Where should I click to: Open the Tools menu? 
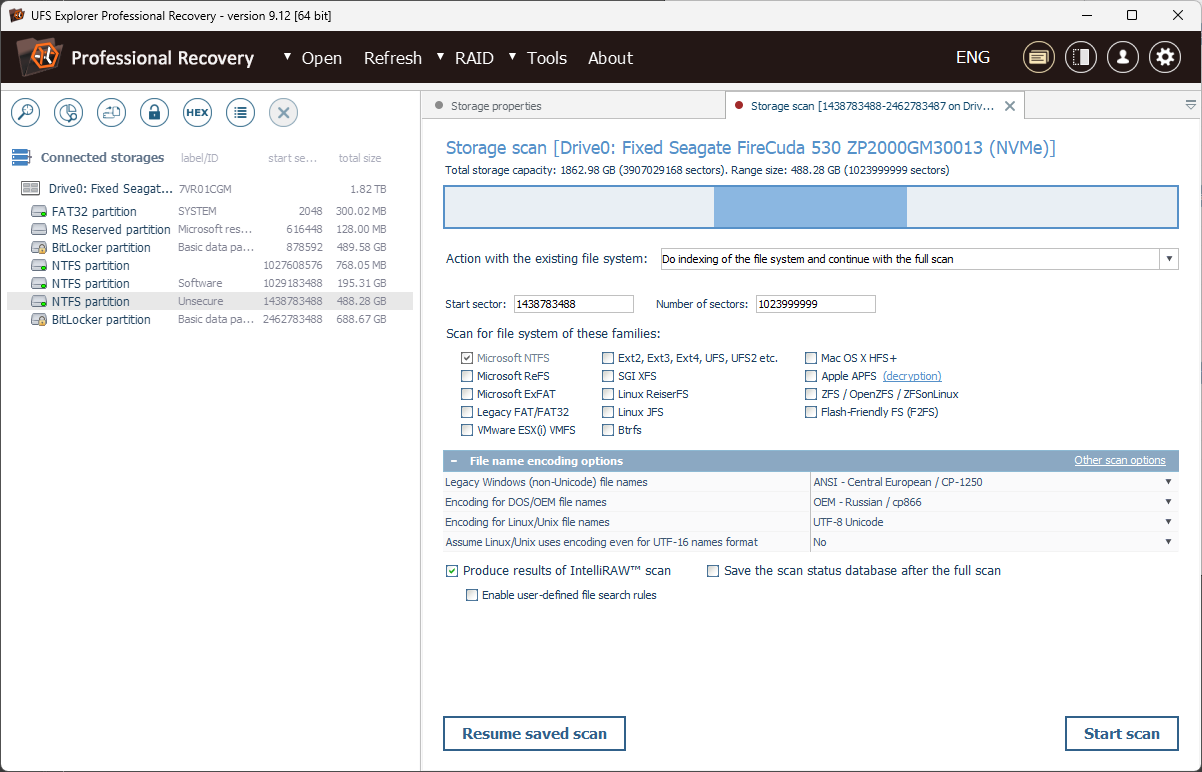pos(546,58)
